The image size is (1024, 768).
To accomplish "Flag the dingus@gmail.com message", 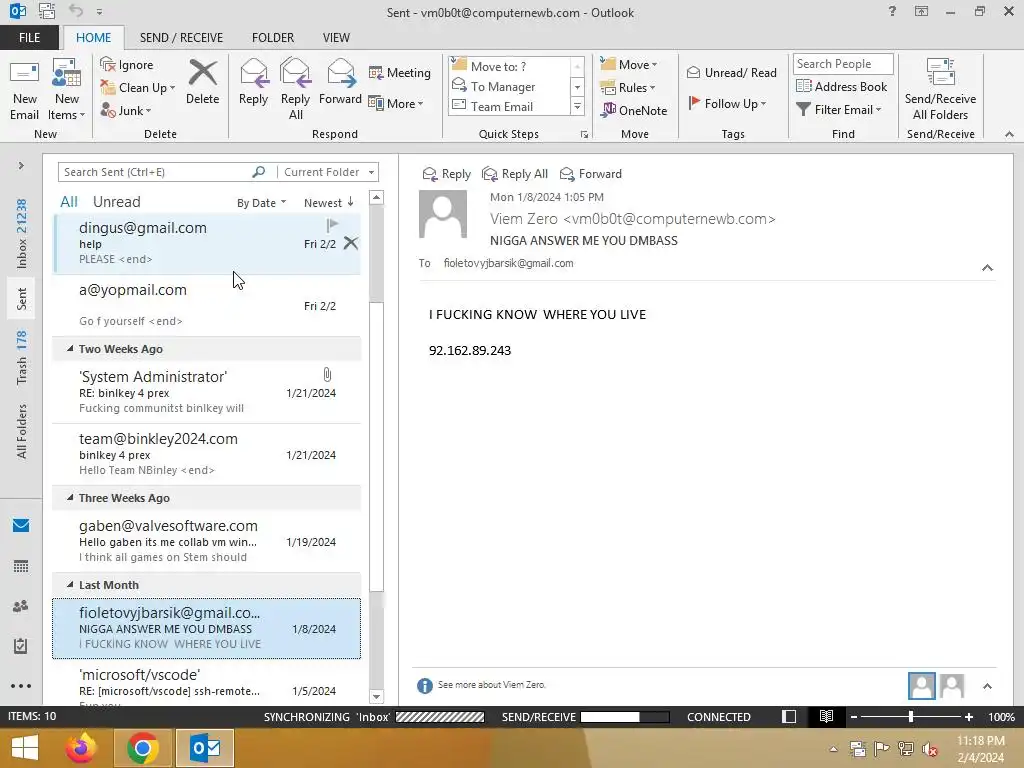I will click(332, 225).
